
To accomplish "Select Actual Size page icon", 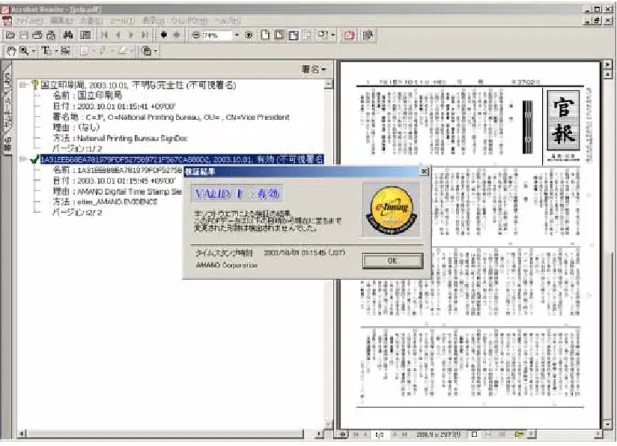I will (265, 35).
